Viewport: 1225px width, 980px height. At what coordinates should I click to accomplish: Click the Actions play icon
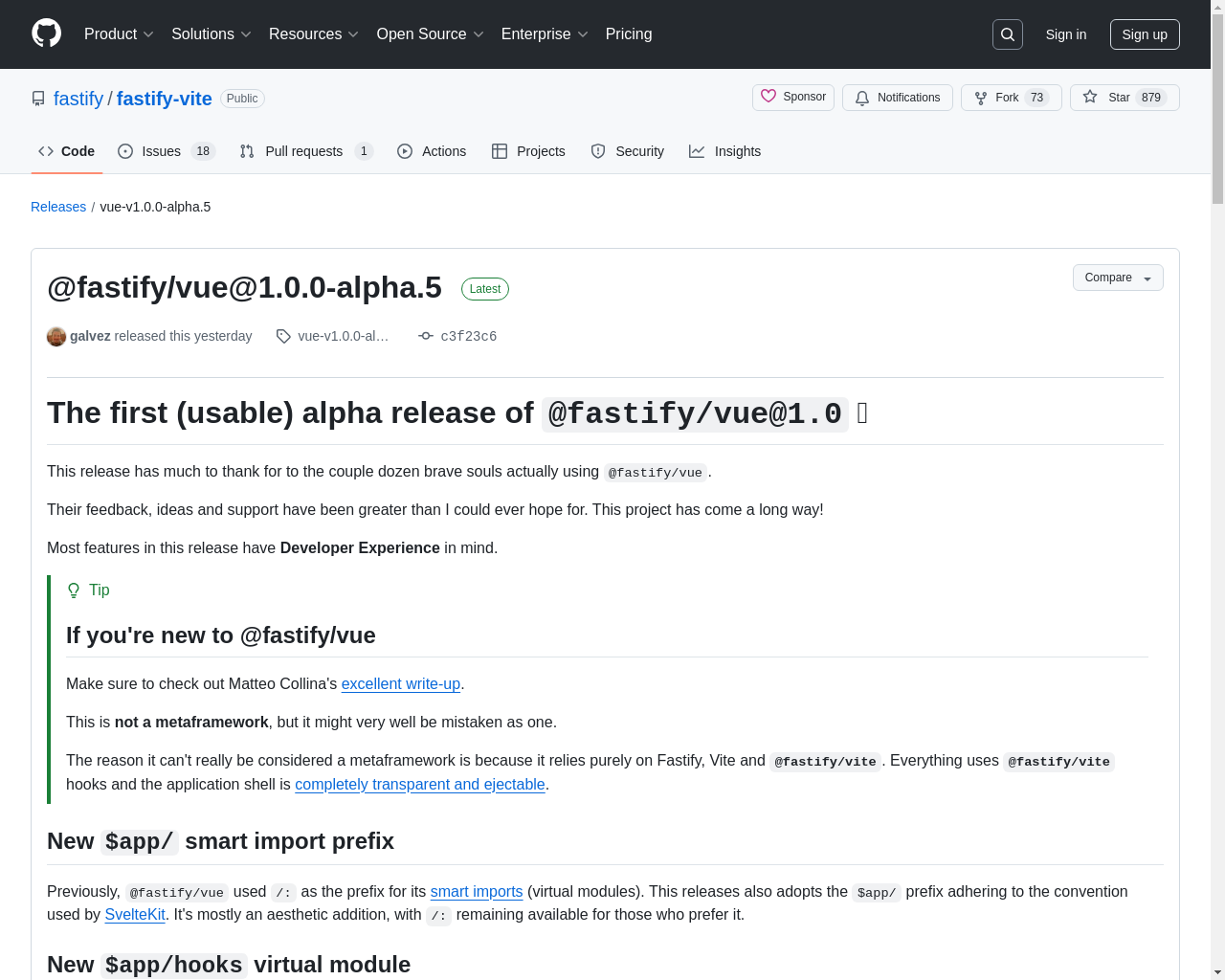click(x=405, y=151)
